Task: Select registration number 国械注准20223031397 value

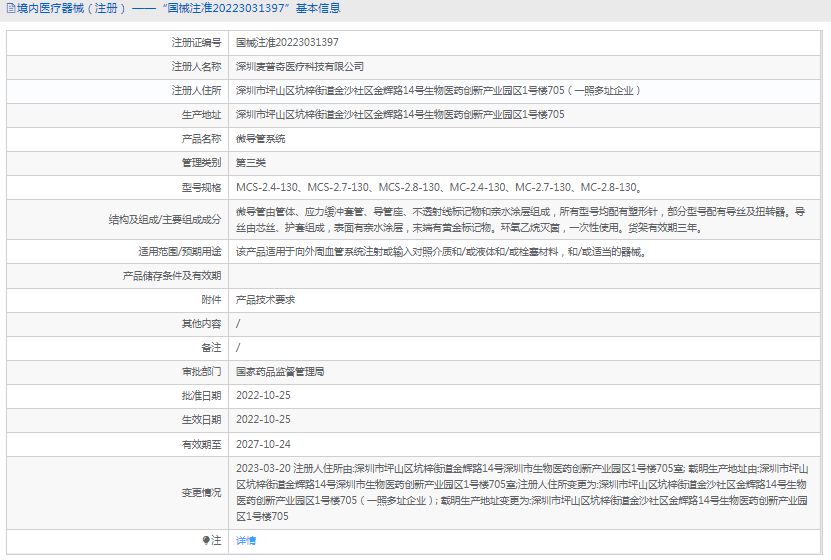Action: pos(287,42)
